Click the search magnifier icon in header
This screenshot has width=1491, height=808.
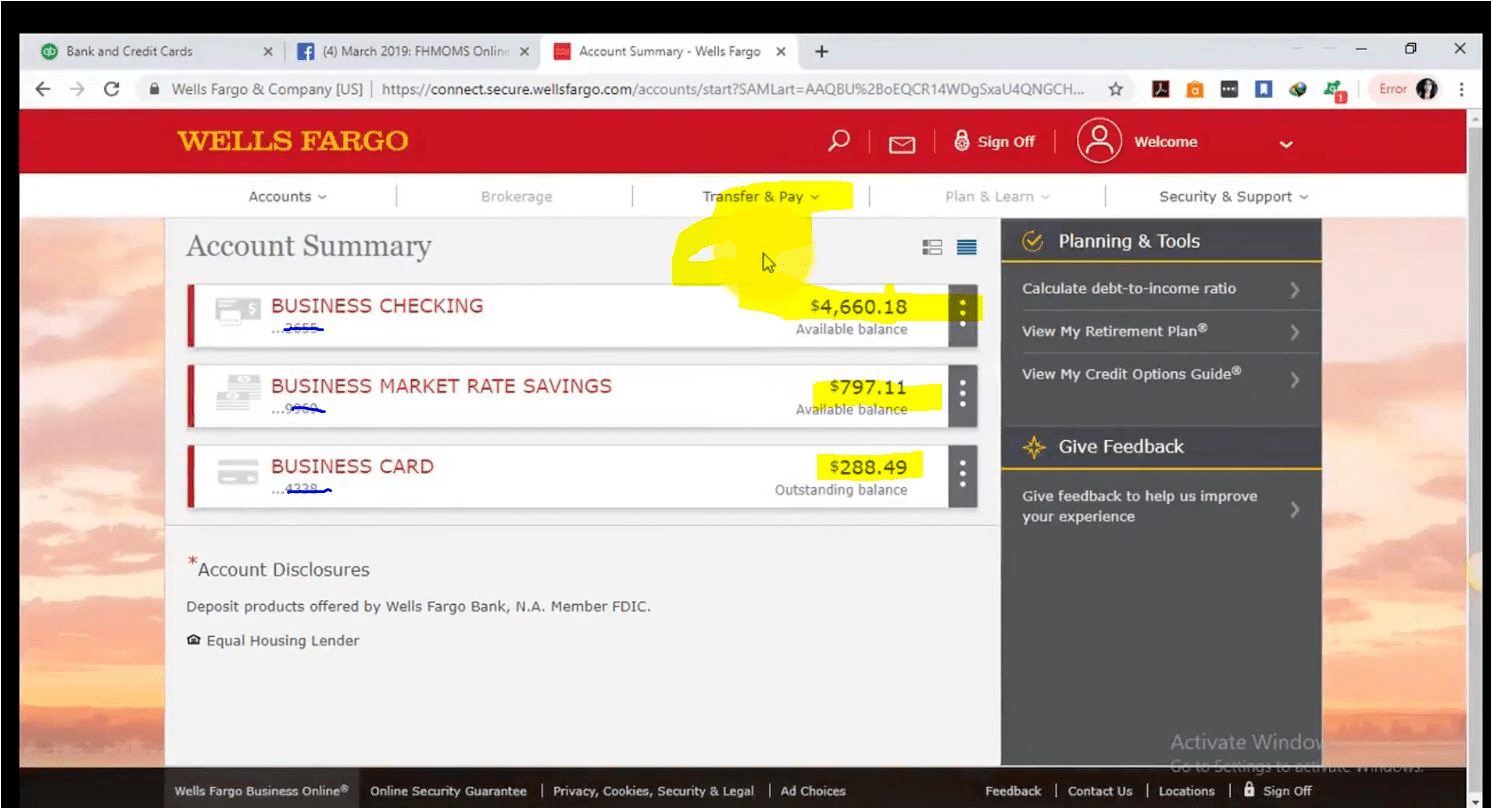pos(839,141)
